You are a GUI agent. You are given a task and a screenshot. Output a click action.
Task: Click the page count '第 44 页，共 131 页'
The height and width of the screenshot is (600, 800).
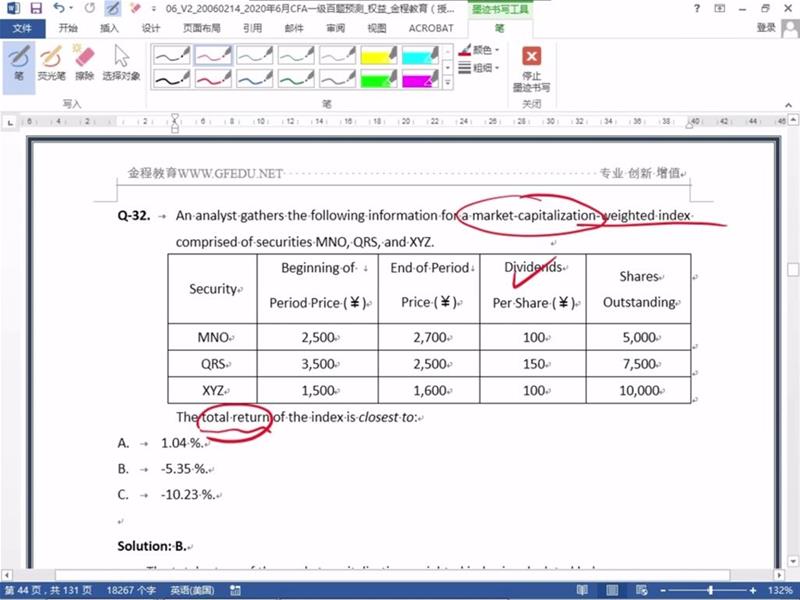pos(49,590)
